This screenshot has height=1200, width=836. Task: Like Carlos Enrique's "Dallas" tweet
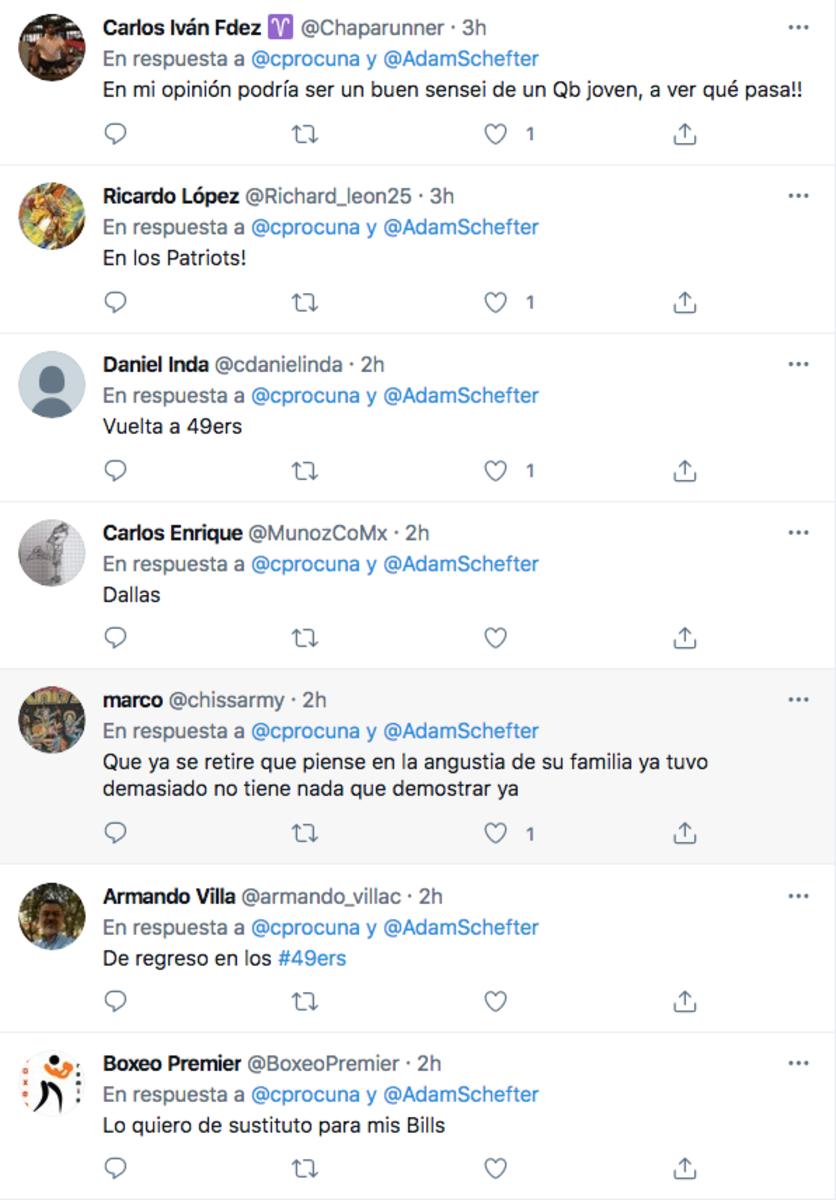click(496, 637)
